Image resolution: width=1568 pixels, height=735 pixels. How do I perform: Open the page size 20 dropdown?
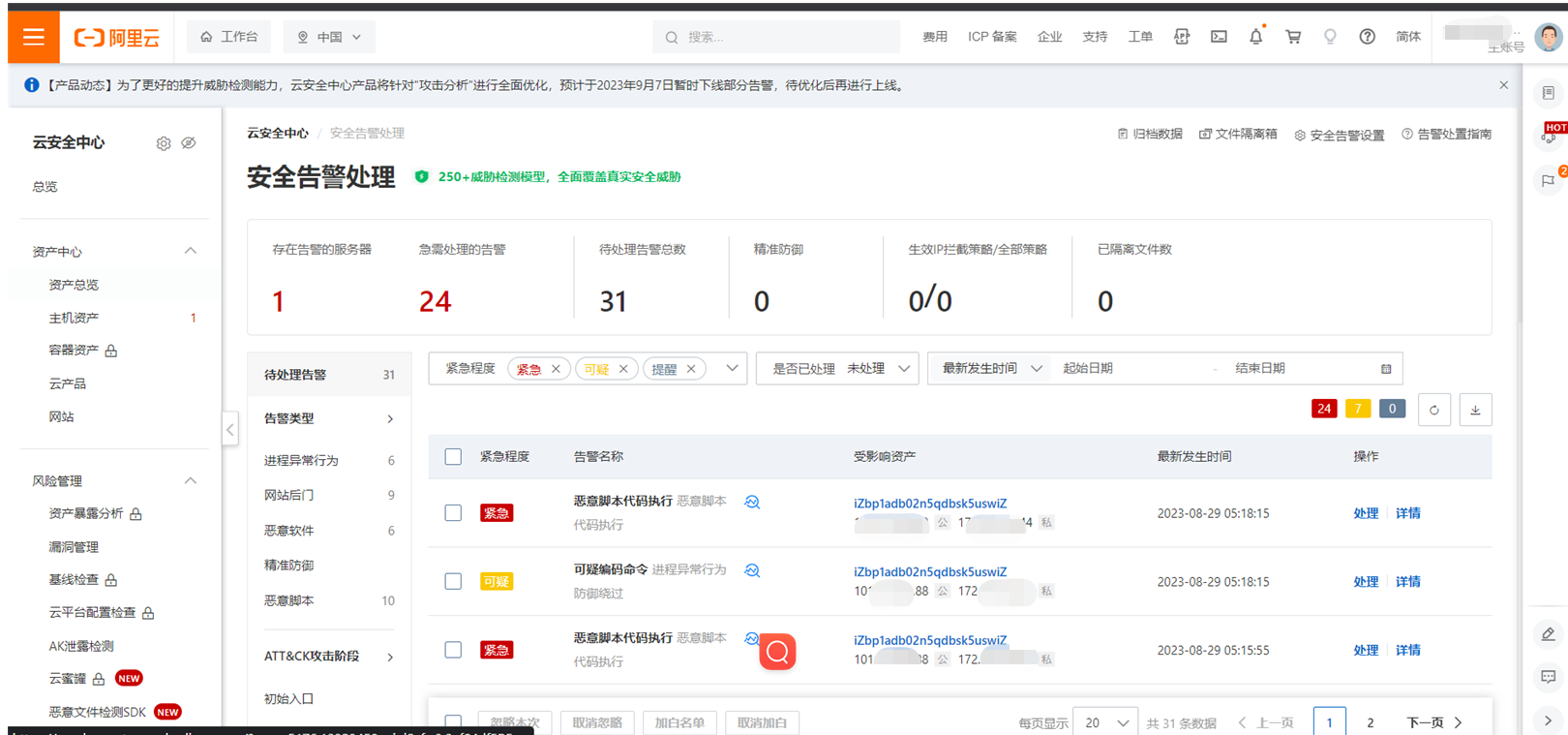coord(1105,722)
